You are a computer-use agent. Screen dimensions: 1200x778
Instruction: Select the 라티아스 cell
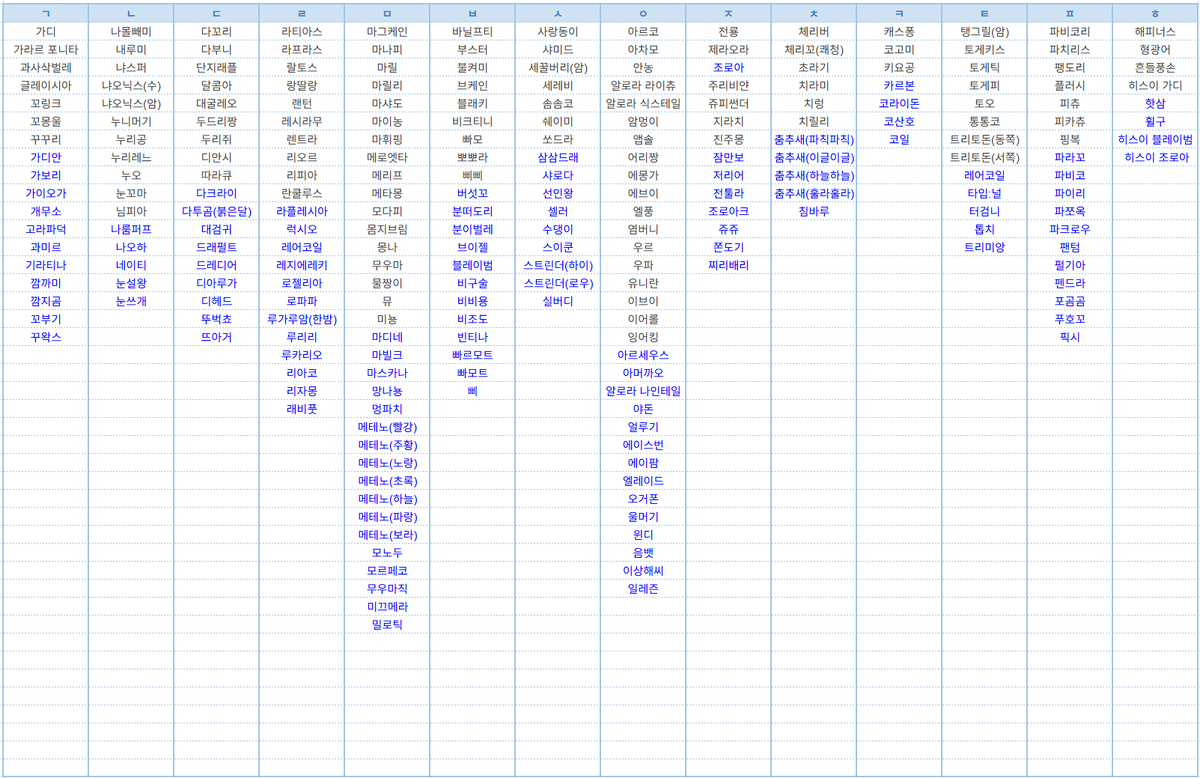click(302, 31)
